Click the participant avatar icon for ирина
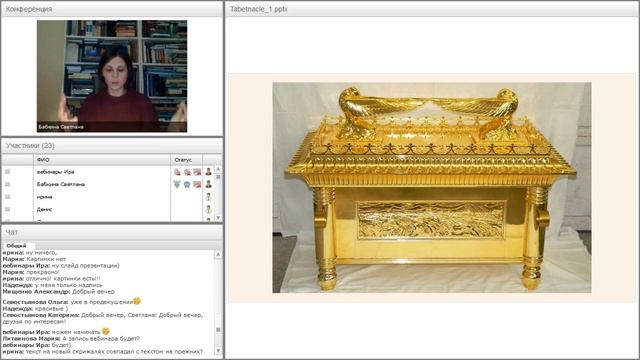The width and height of the screenshot is (640, 360). [x=209, y=197]
